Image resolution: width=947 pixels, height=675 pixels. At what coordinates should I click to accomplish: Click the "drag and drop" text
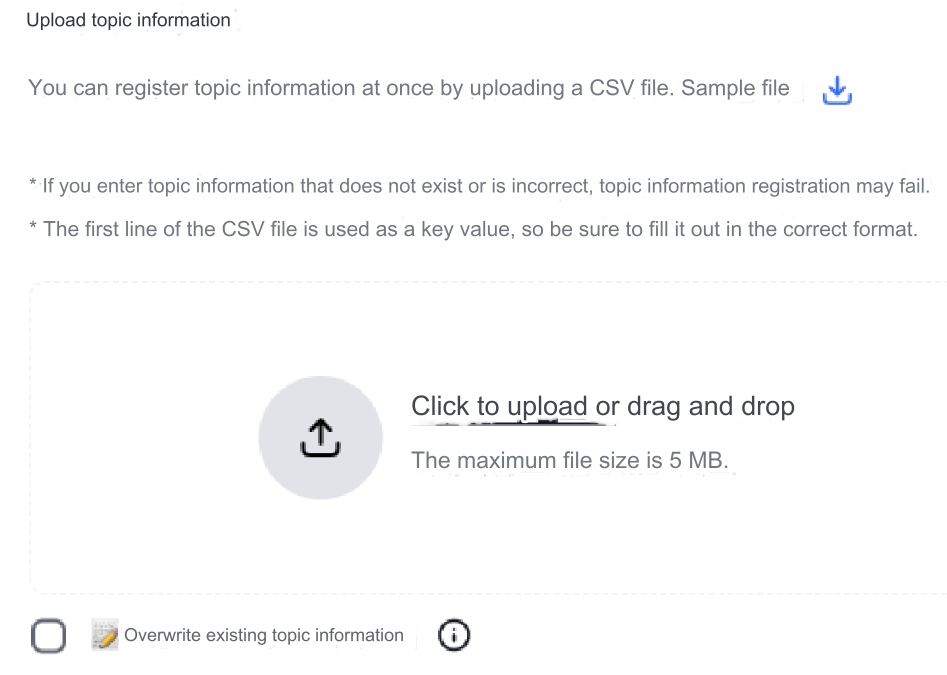(710, 406)
